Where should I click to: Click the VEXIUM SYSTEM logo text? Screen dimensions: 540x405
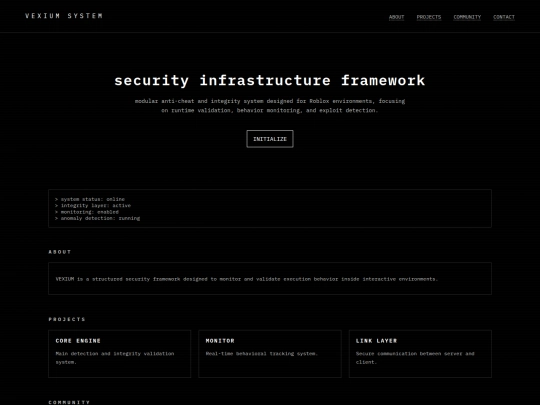(64, 16)
